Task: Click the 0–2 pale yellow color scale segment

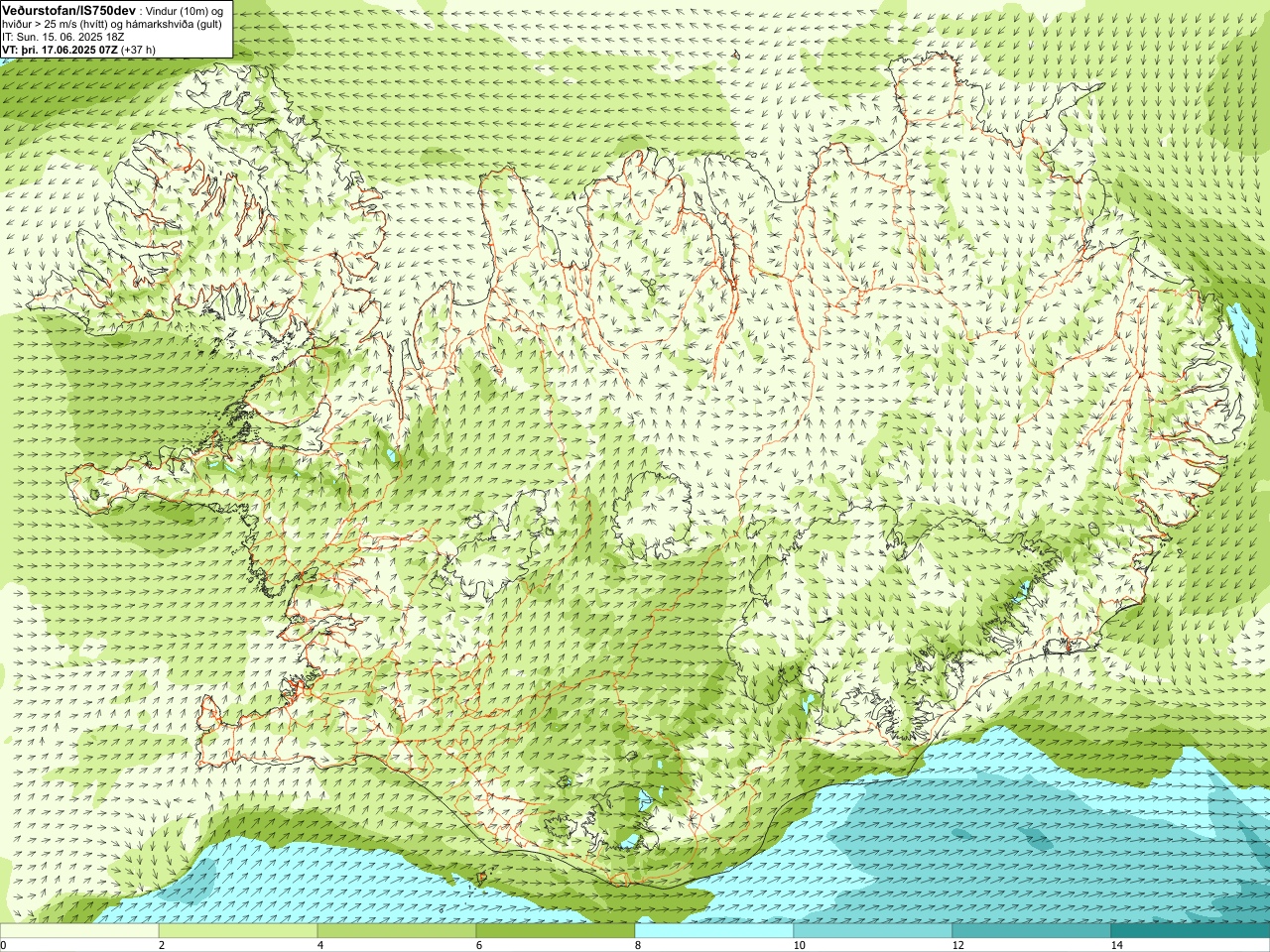Action: coord(79,931)
